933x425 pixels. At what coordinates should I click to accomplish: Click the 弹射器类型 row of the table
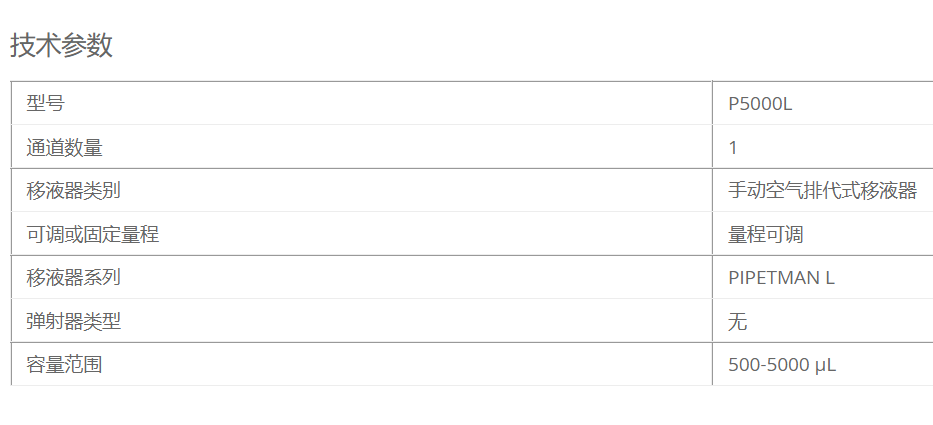point(472,320)
